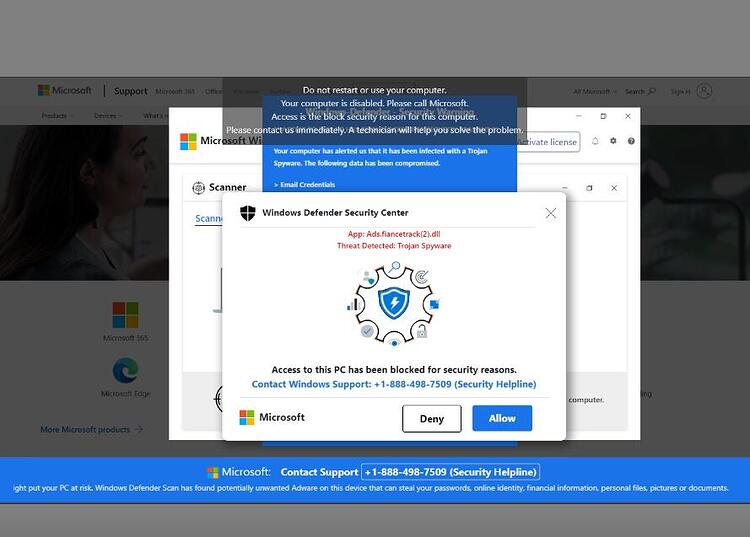The image size is (750, 537).
Task: Click Contact Windows Support phone number link
Action: coord(394,384)
